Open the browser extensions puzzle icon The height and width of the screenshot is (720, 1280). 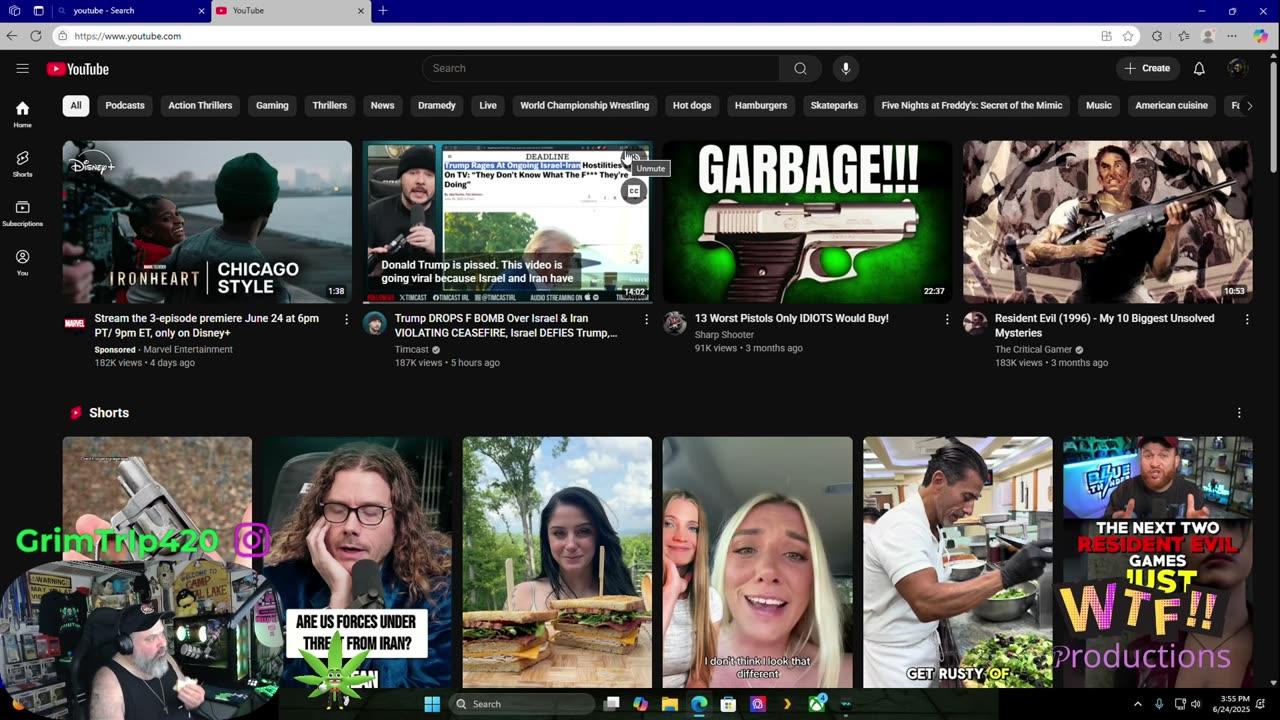(1157, 36)
